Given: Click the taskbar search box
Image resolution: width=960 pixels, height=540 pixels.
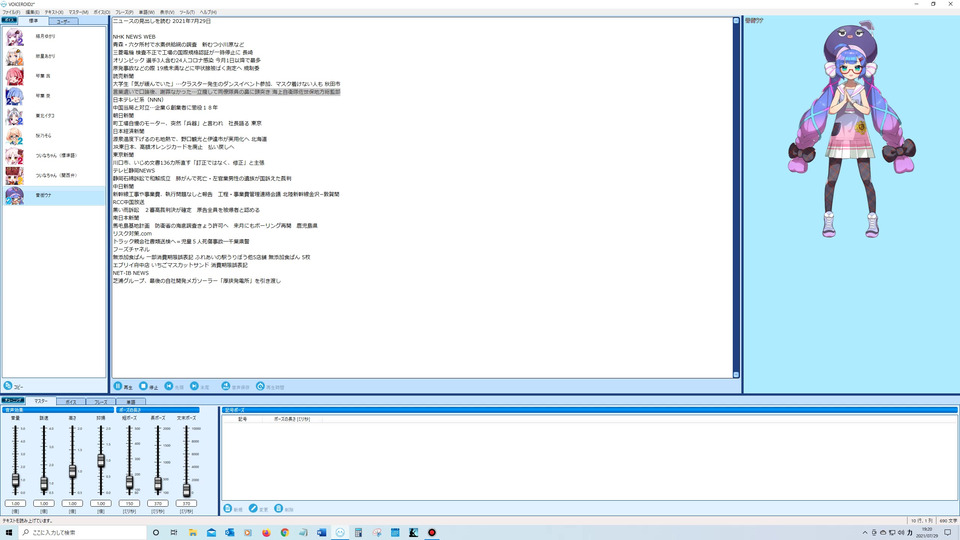Looking at the screenshot, I should 84,533.
